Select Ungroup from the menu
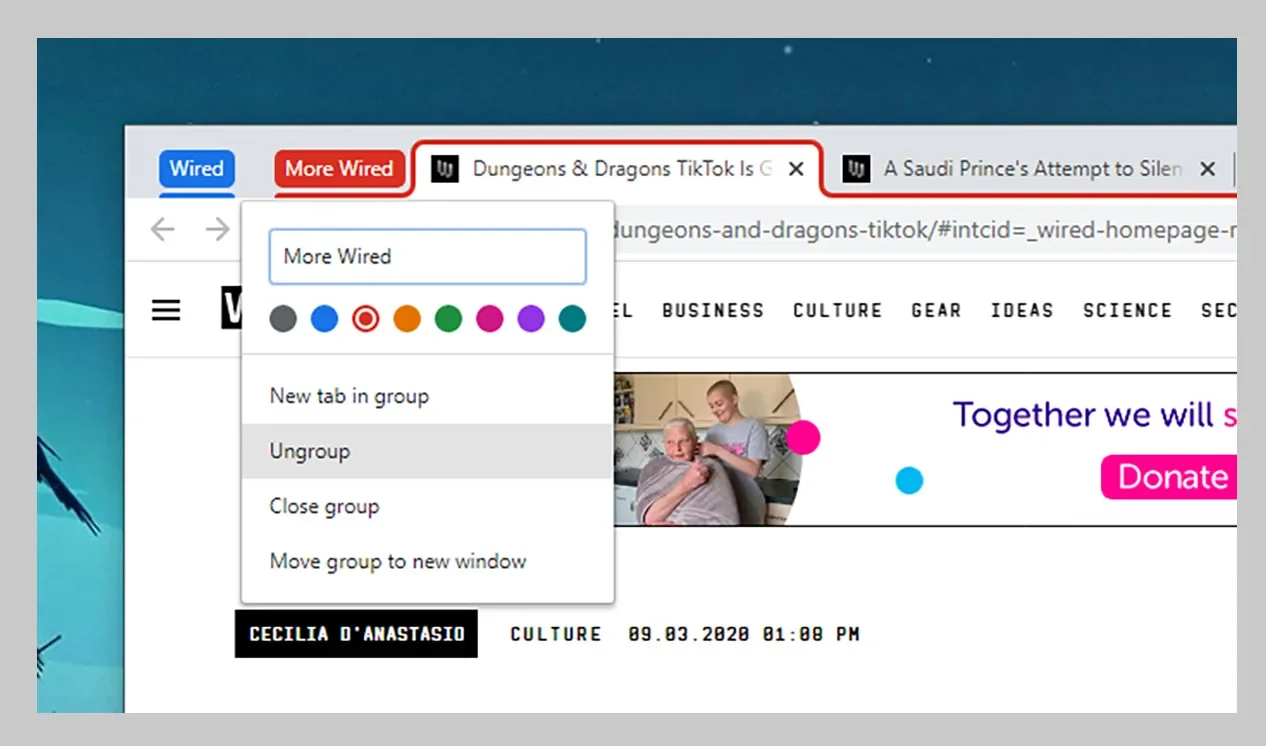The image size is (1266, 746). tap(310, 451)
